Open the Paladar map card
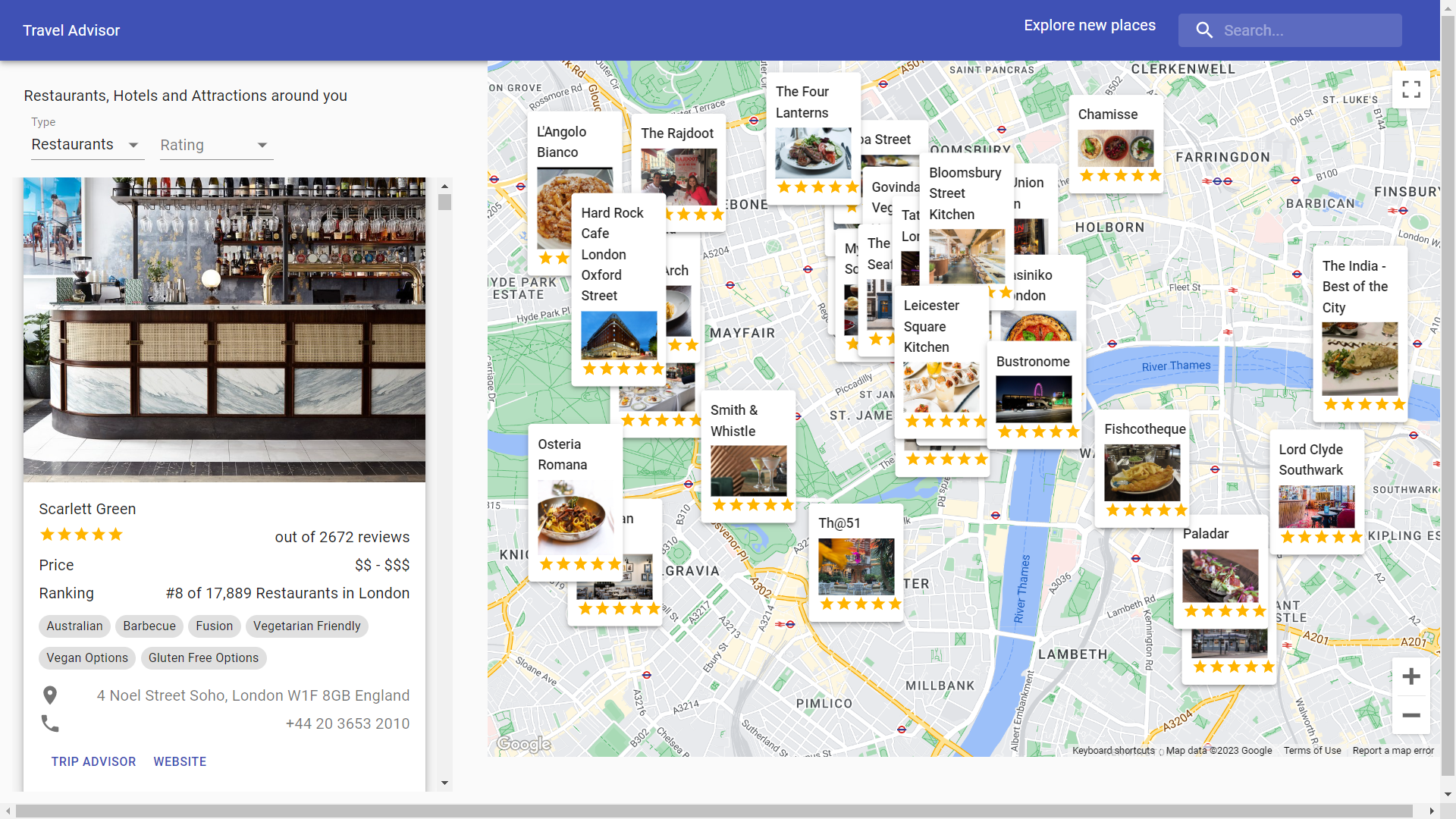Viewport: 1456px width, 819px height. (1220, 570)
